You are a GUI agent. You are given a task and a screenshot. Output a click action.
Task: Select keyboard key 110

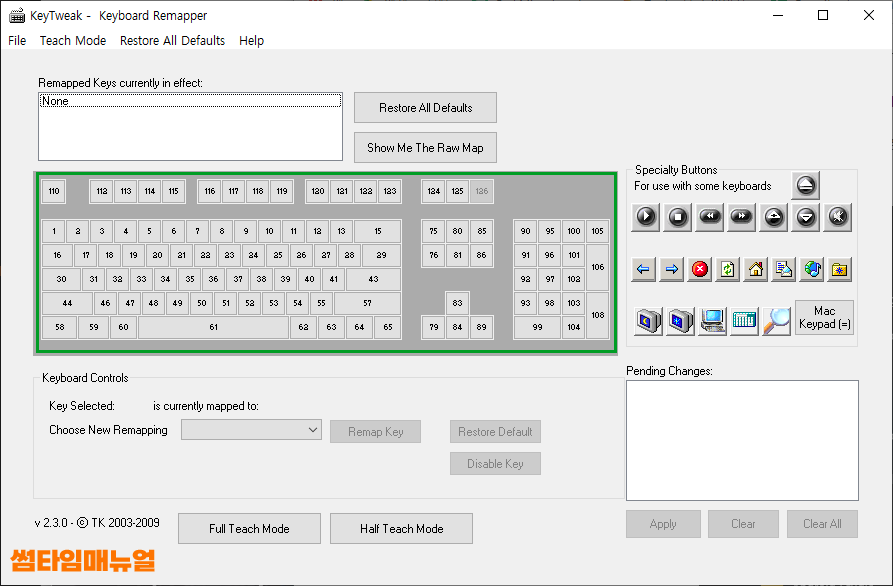pos(54,191)
